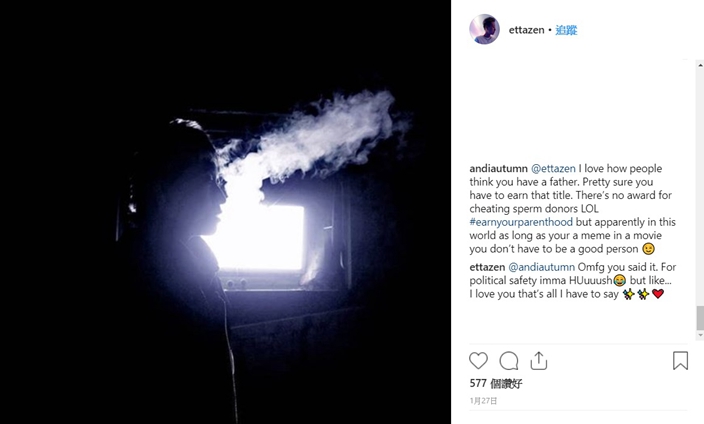Screen dimensions: 704x424
Task: View the 577 likes count
Action: (x=496, y=384)
